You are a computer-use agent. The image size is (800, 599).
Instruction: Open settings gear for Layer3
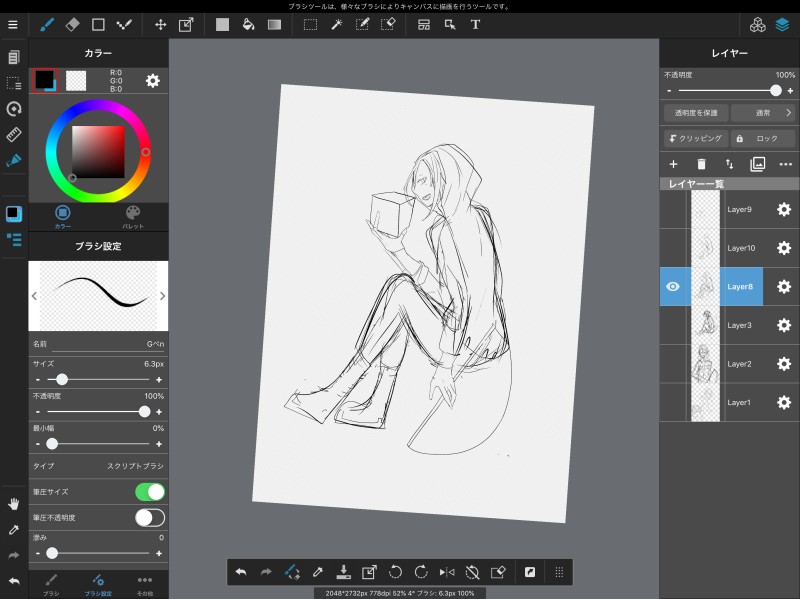click(784, 325)
